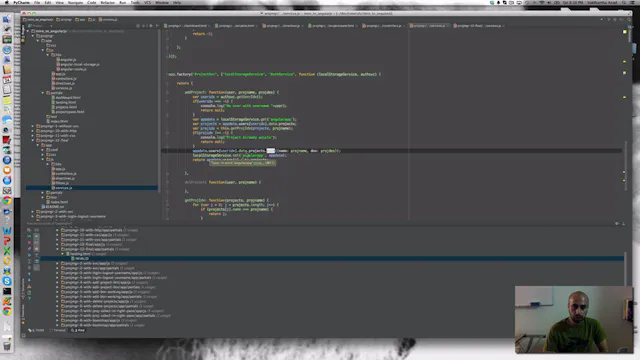Click the addProject function line in editor
640x360 pixels.
232,92
